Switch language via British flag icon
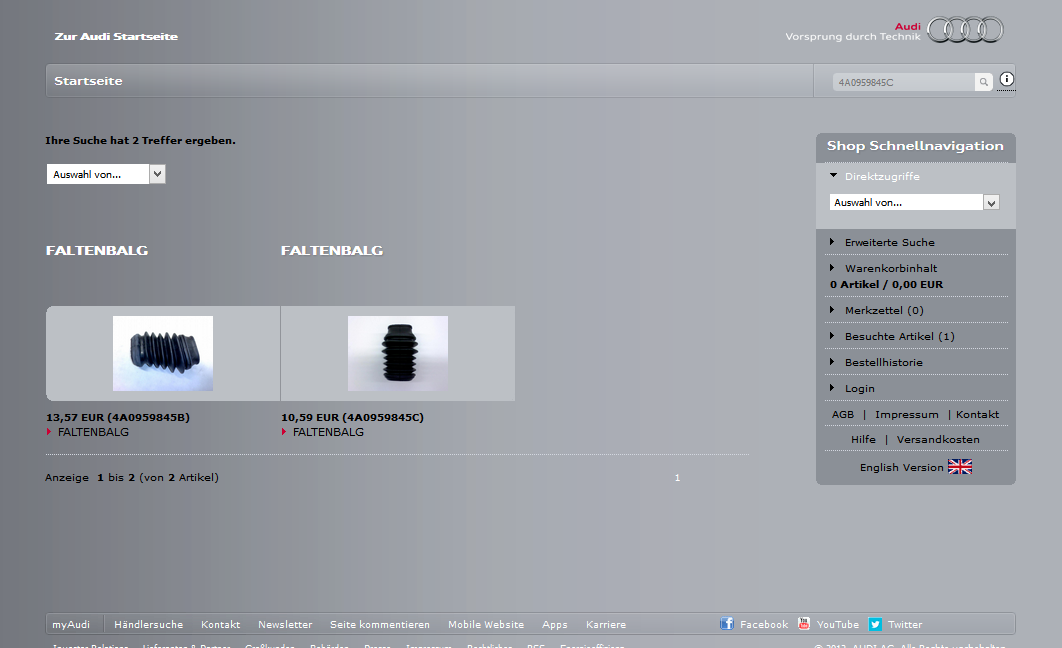Image resolution: width=1062 pixels, height=648 pixels. pyautogui.click(x=960, y=467)
